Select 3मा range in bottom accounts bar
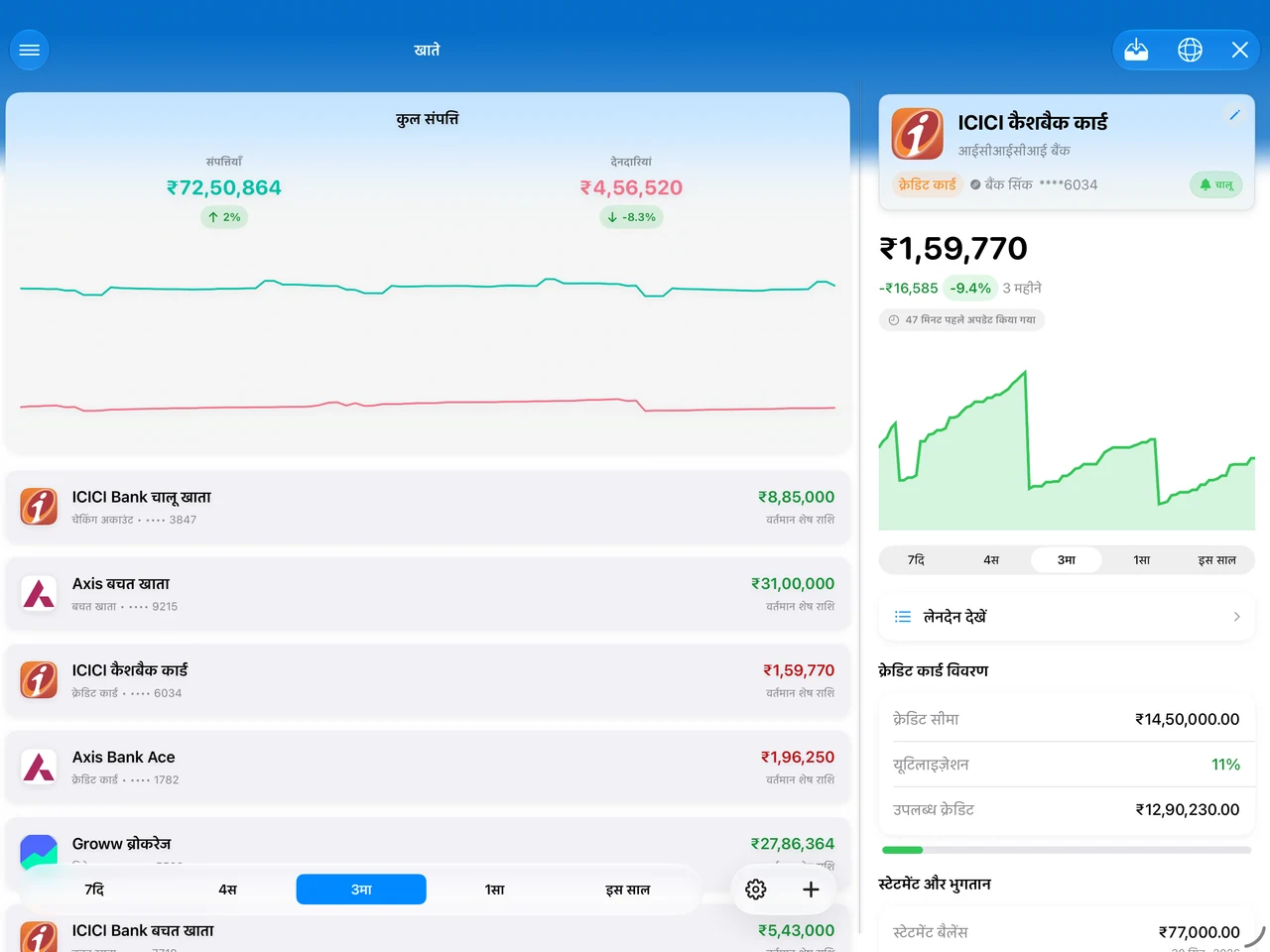The image size is (1270, 952). tap(361, 890)
